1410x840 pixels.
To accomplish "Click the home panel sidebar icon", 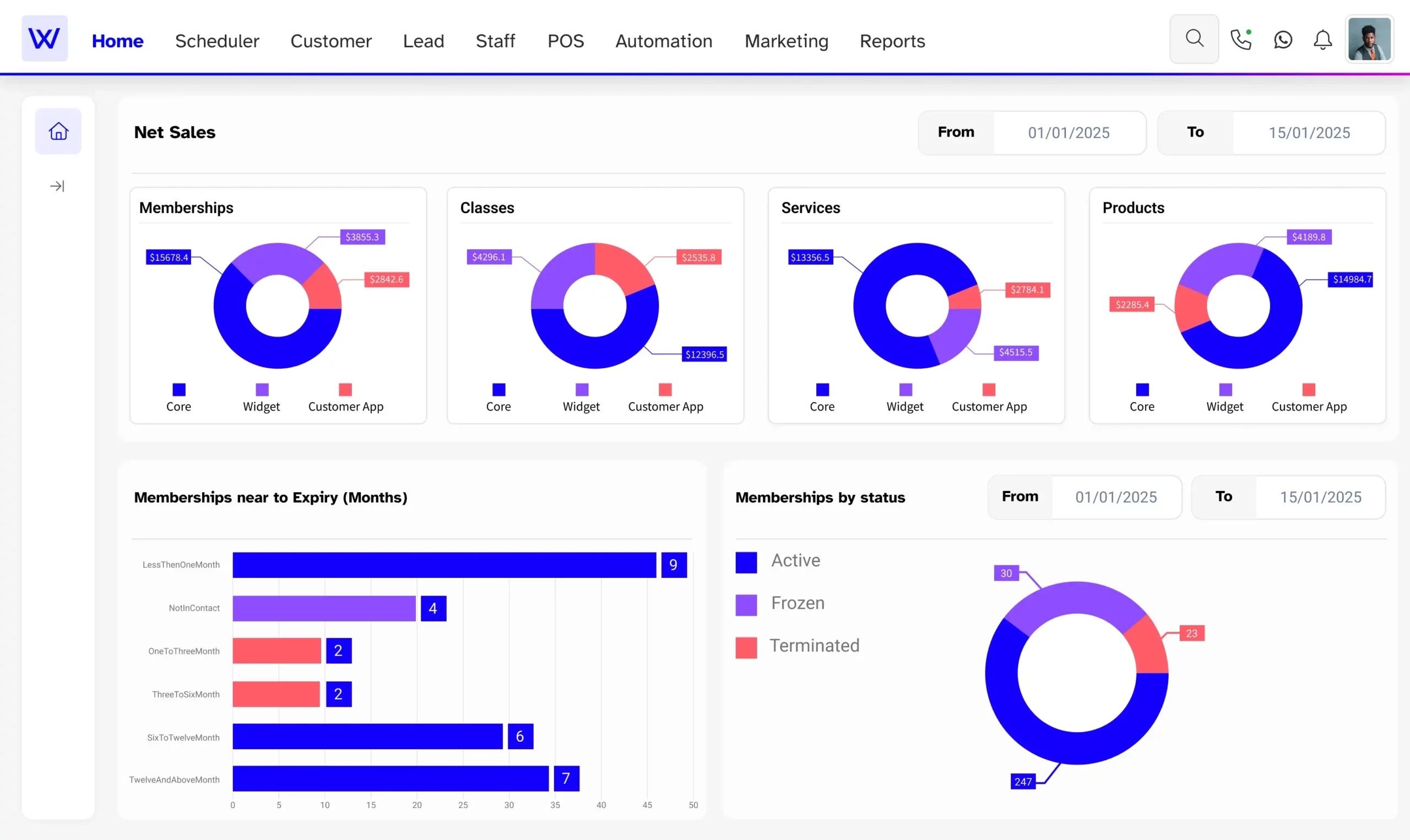I will click(58, 131).
